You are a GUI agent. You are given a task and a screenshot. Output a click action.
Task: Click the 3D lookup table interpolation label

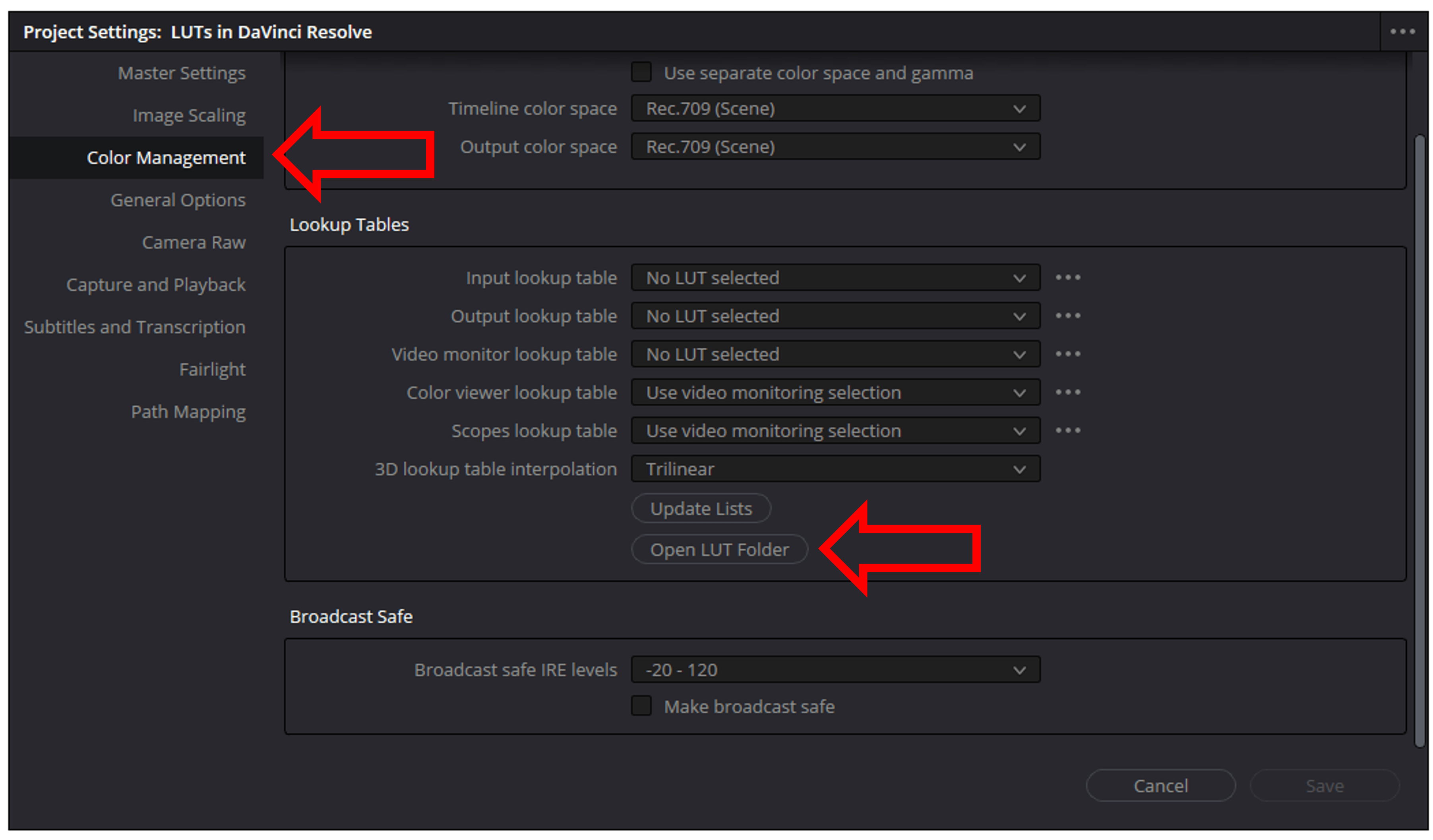pos(496,469)
